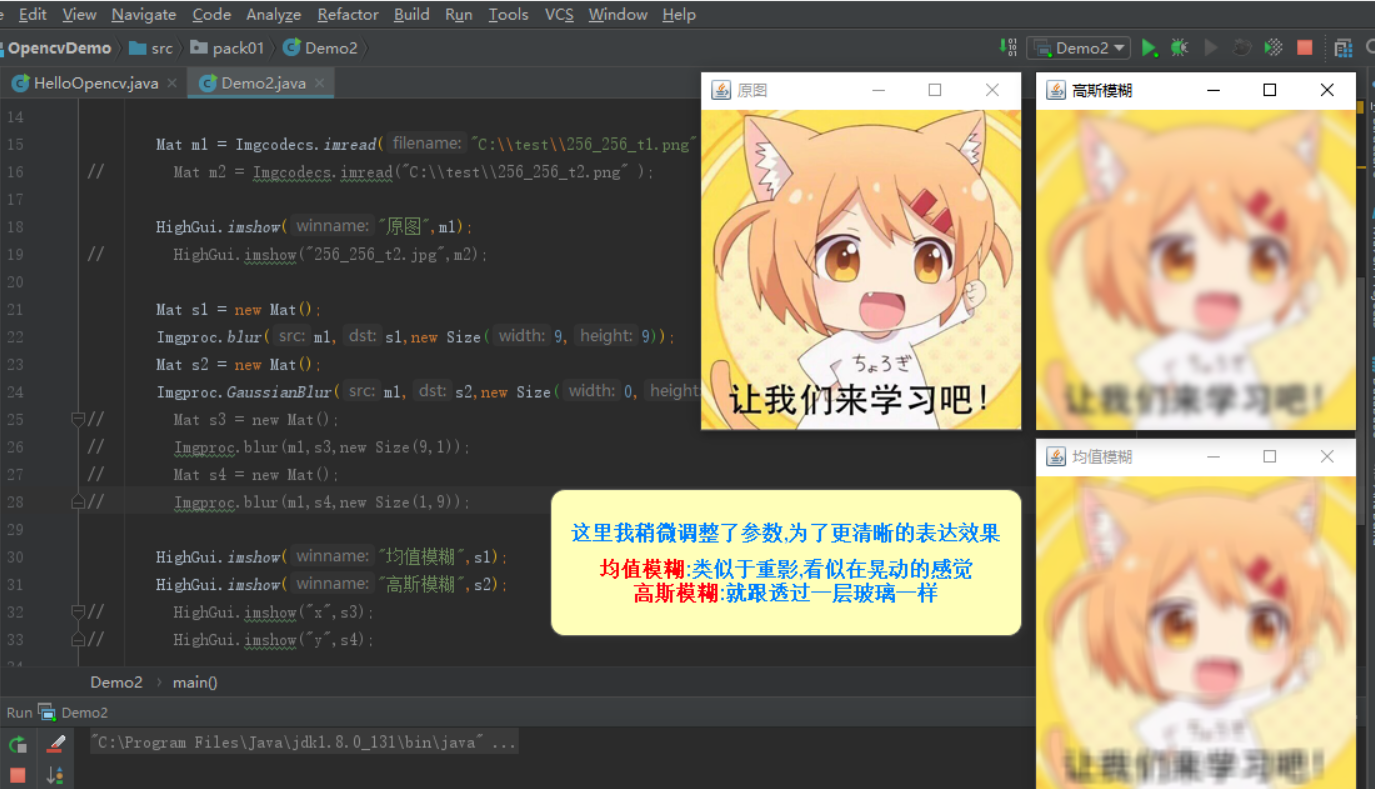
Task: Open the Code menu
Action: click(212, 14)
